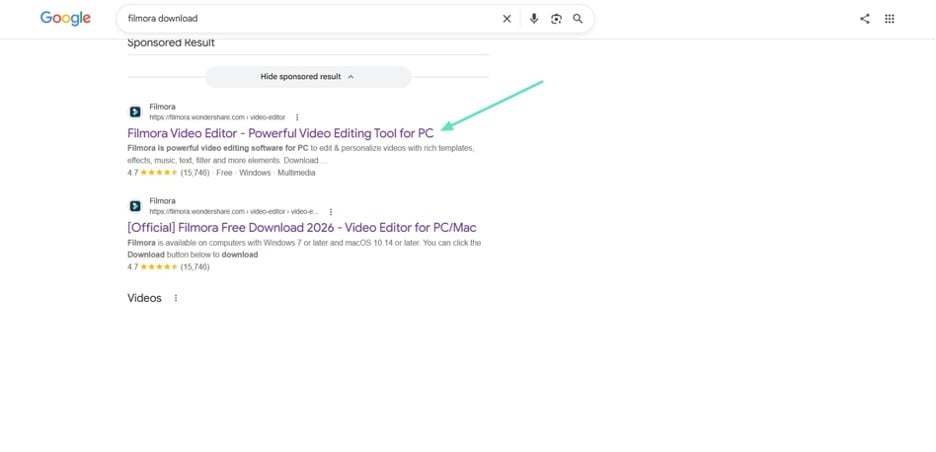Image resolution: width=936 pixels, height=452 pixels.
Task: Open the Google logo homepage
Action: tap(66, 19)
